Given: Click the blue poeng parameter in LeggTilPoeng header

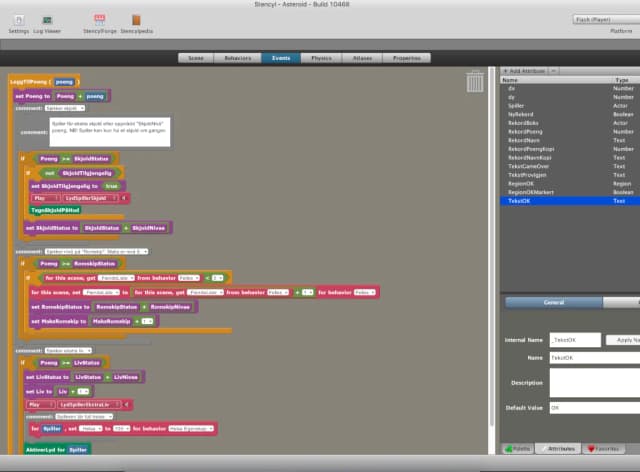Looking at the screenshot, I should [x=64, y=82].
